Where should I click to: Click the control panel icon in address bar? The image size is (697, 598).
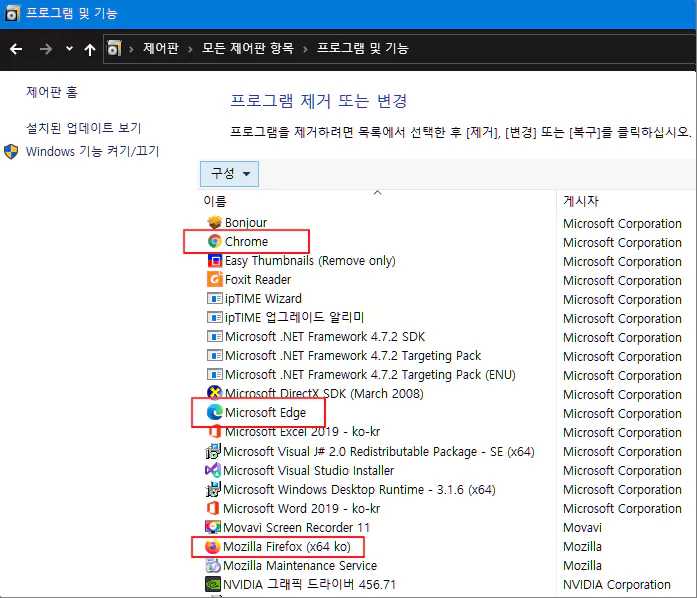(x=114, y=48)
